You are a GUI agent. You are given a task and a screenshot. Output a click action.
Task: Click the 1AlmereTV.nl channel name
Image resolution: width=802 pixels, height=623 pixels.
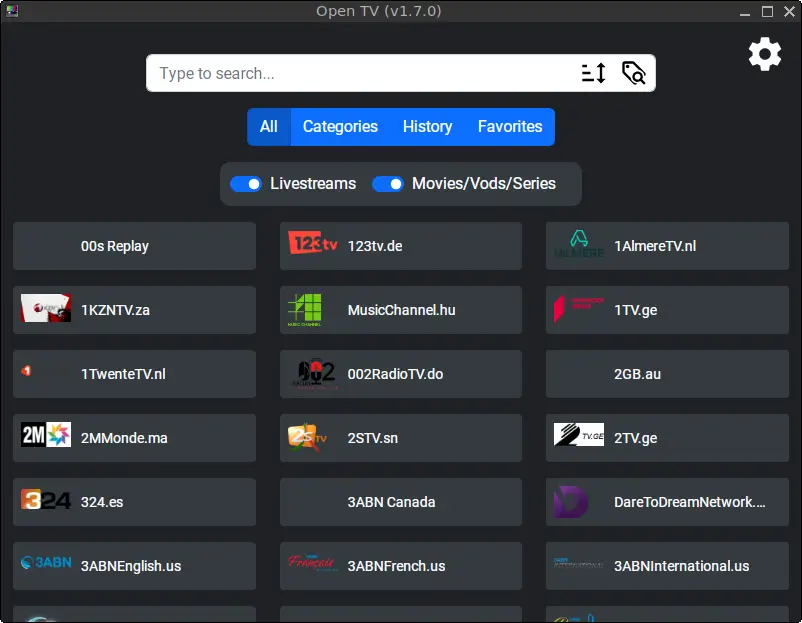655,246
